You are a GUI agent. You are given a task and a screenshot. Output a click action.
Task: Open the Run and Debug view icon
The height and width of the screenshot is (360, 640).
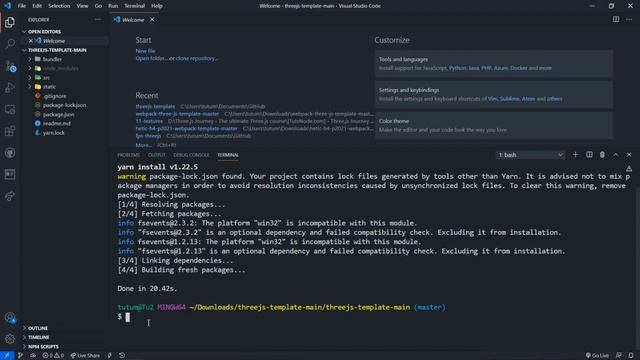point(10,87)
